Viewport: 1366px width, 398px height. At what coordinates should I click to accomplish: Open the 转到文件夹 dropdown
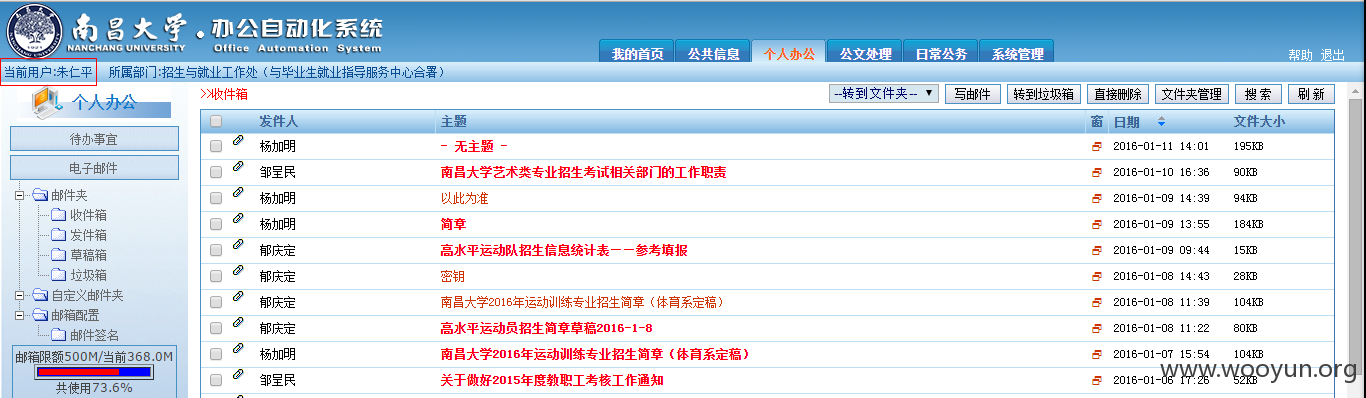point(883,94)
